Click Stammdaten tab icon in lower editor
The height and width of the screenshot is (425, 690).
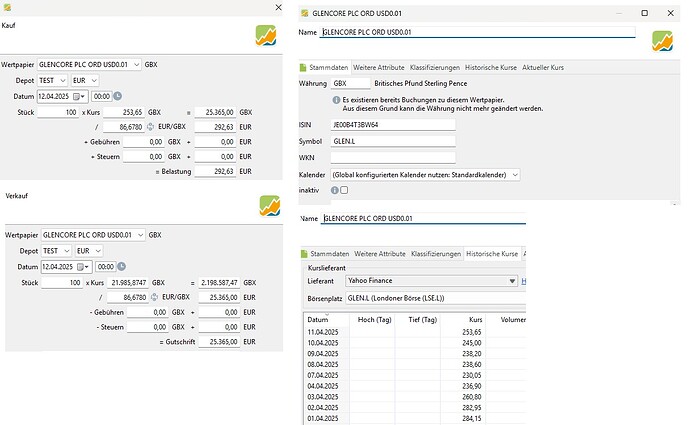click(x=304, y=254)
